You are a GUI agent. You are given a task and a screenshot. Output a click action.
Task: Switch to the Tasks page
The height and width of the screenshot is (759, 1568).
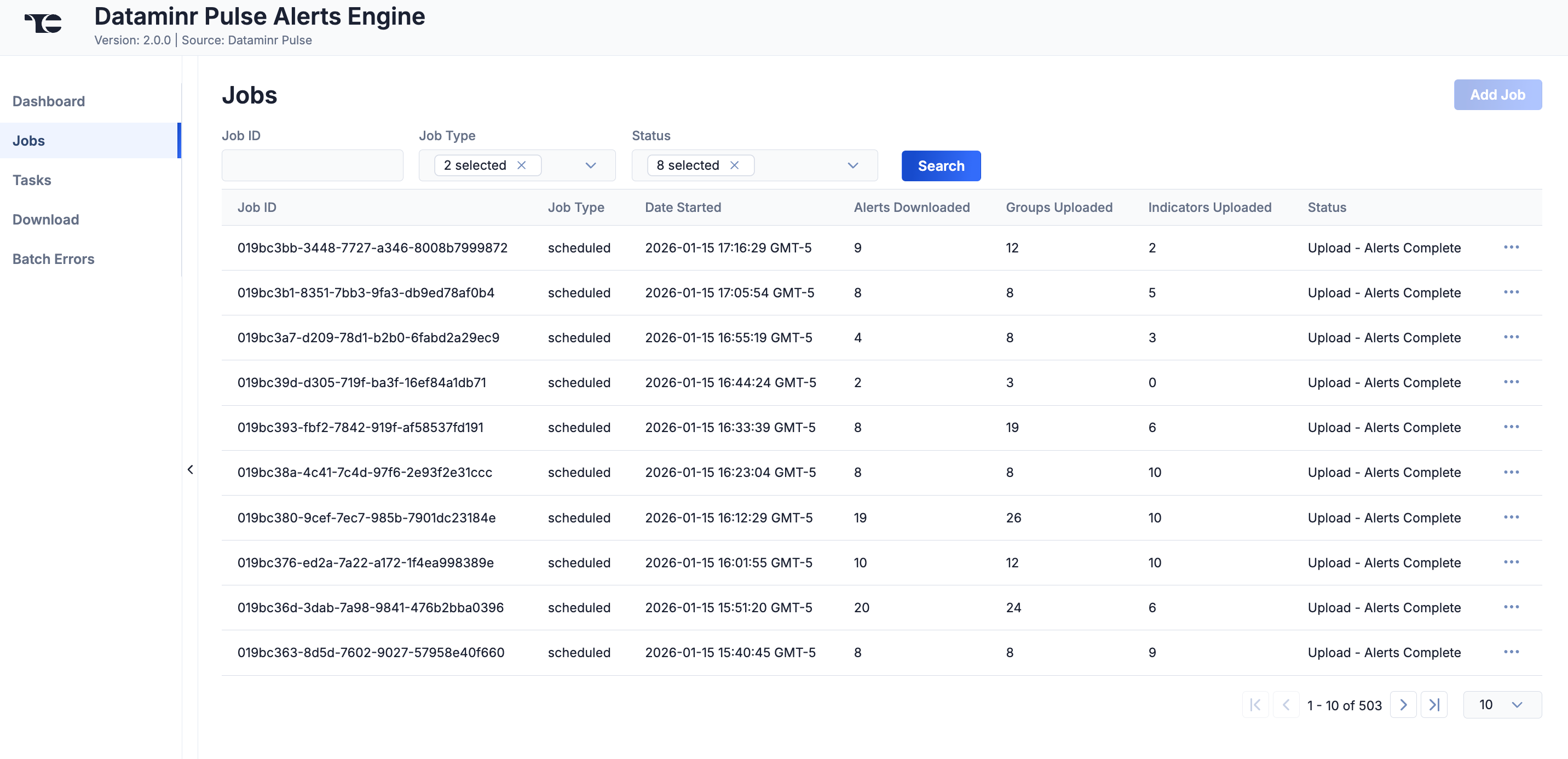click(x=32, y=180)
